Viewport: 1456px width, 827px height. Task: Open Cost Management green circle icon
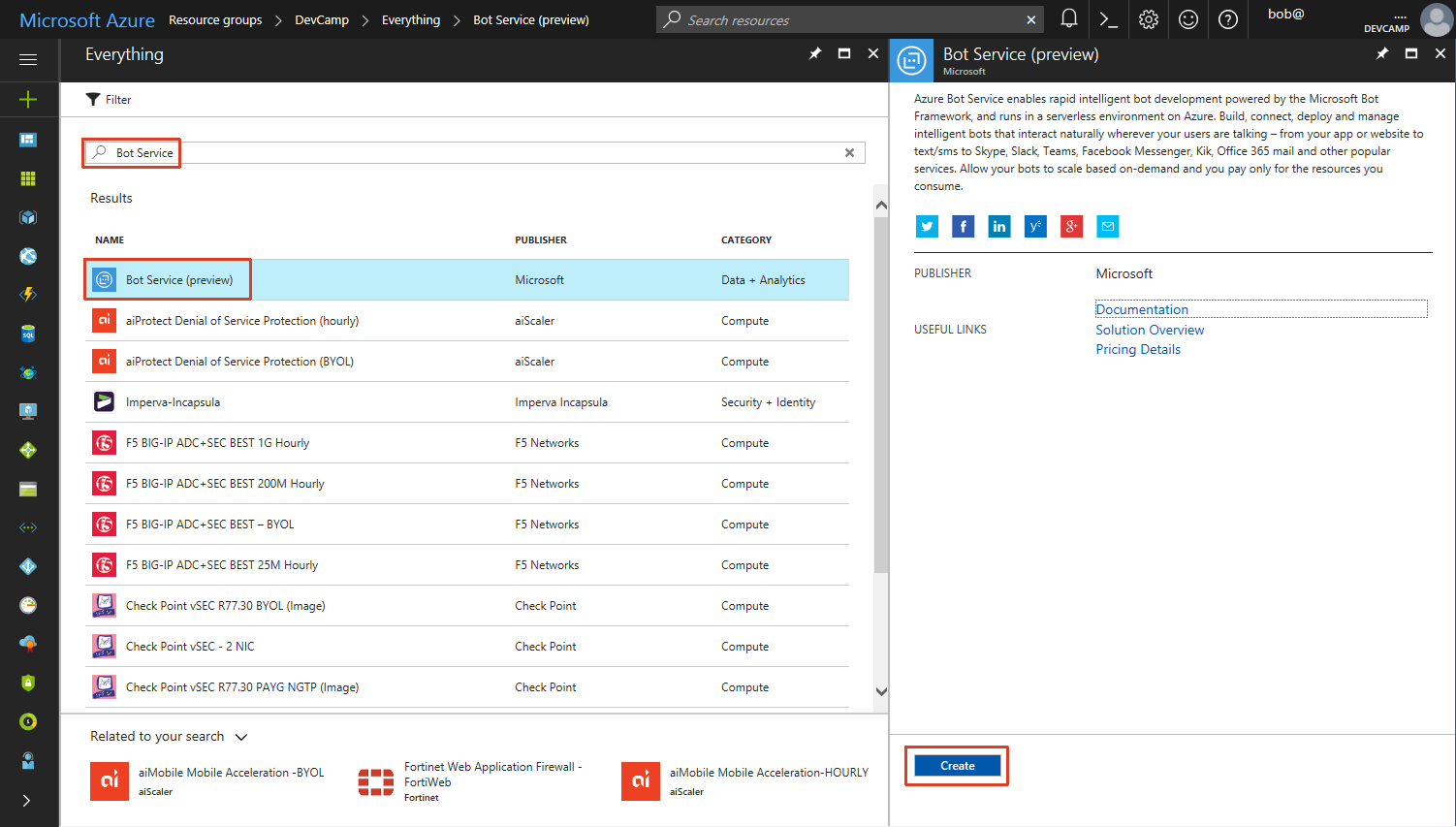[x=28, y=721]
